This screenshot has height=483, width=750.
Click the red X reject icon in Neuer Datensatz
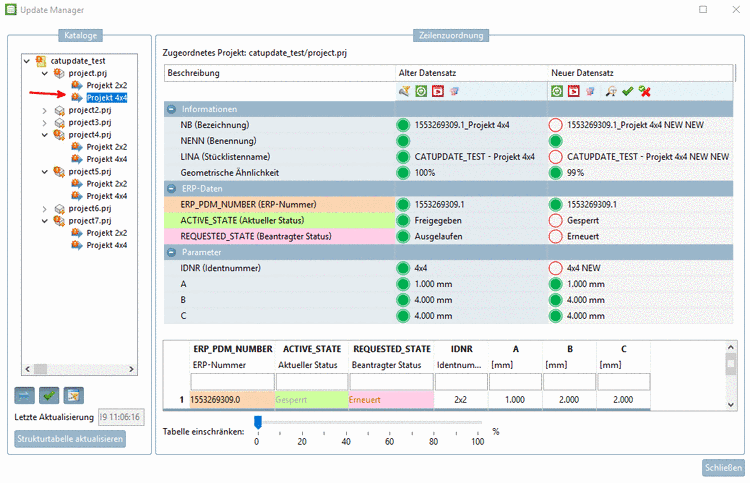click(x=645, y=91)
